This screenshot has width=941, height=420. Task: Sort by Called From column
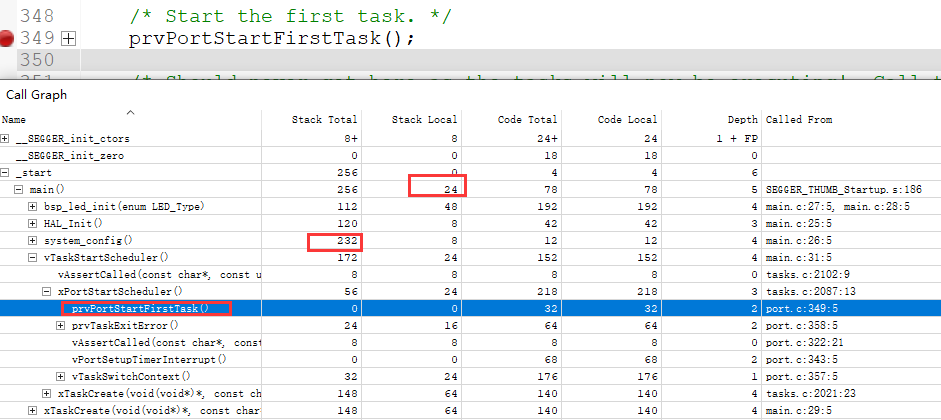tap(852, 119)
